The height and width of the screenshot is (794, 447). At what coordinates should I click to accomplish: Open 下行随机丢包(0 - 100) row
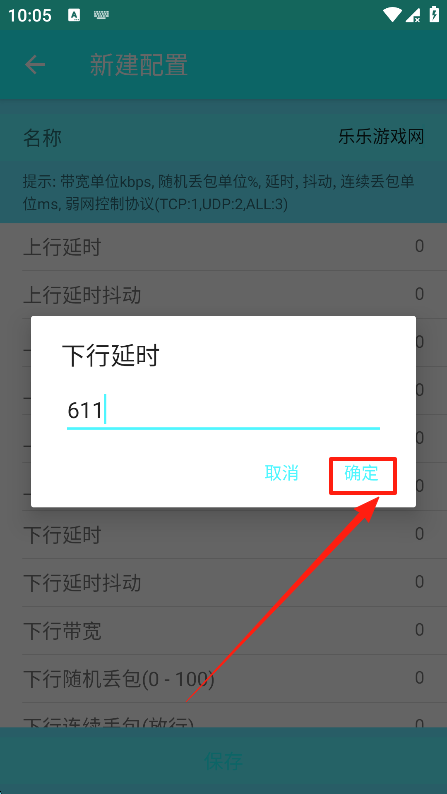223,679
